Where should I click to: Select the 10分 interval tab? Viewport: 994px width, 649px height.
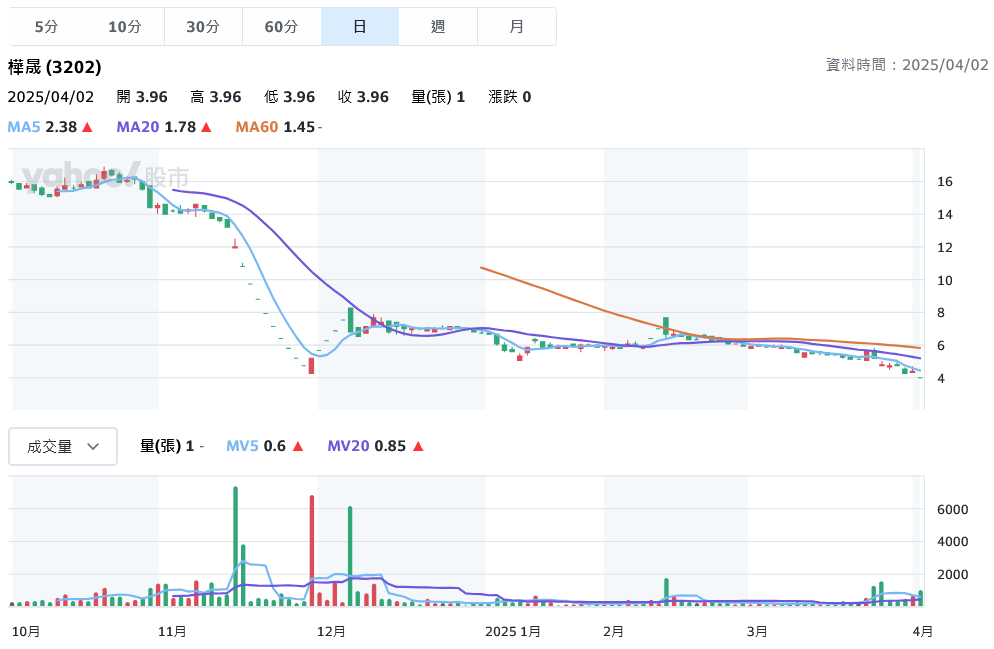[x=125, y=27]
